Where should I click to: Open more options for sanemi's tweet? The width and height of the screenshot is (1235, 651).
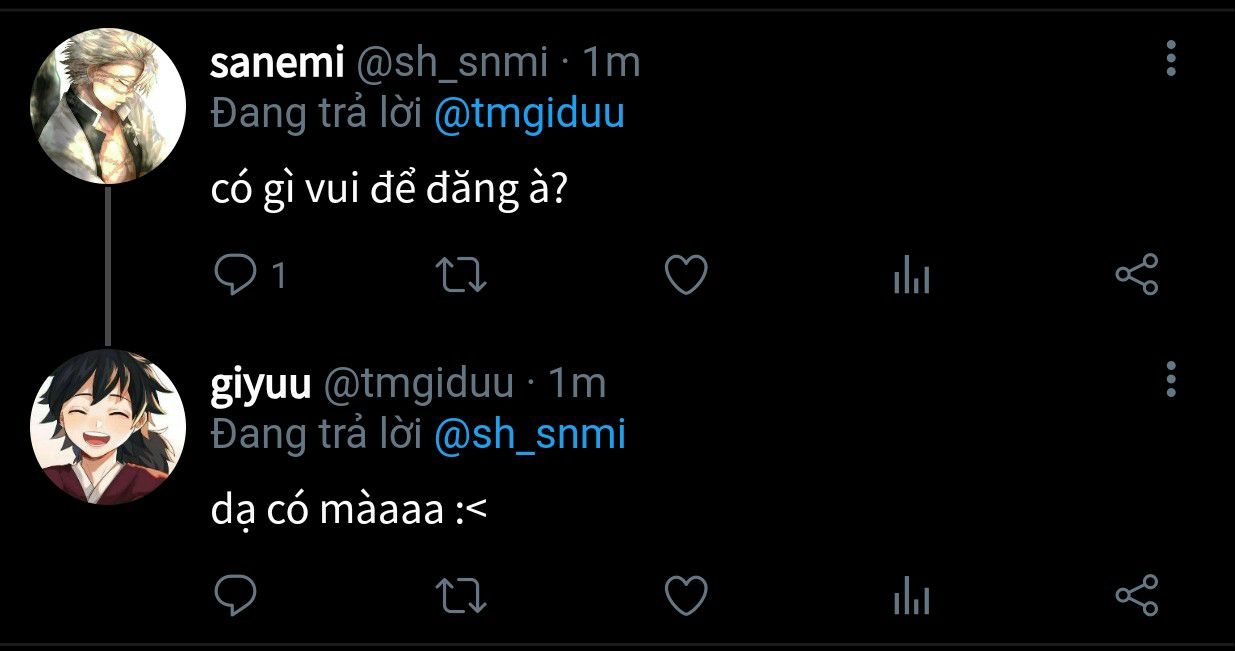tap(1171, 59)
